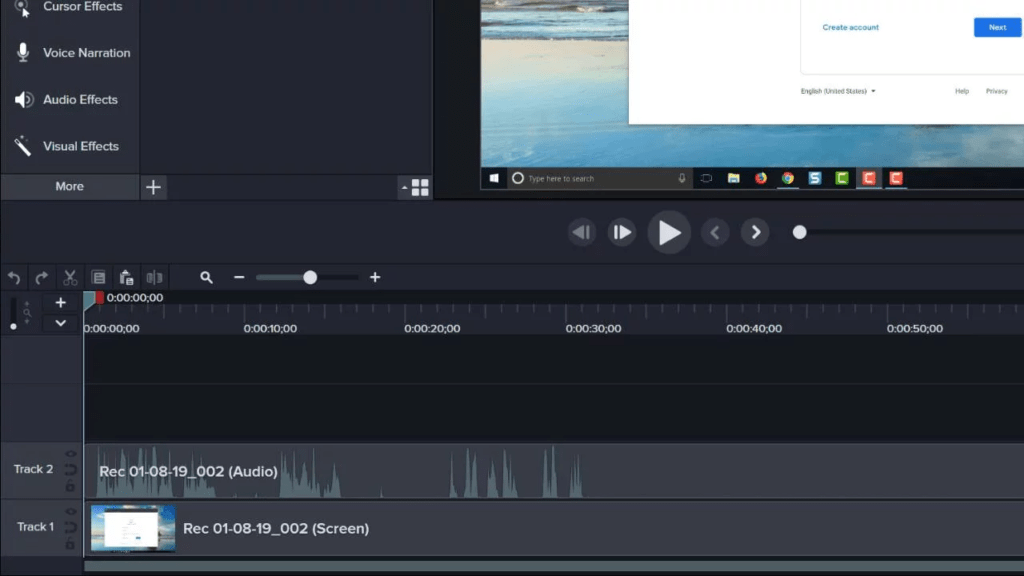This screenshot has width=1024, height=576.
Task: Add a new track with plus button
Action: 61,302
